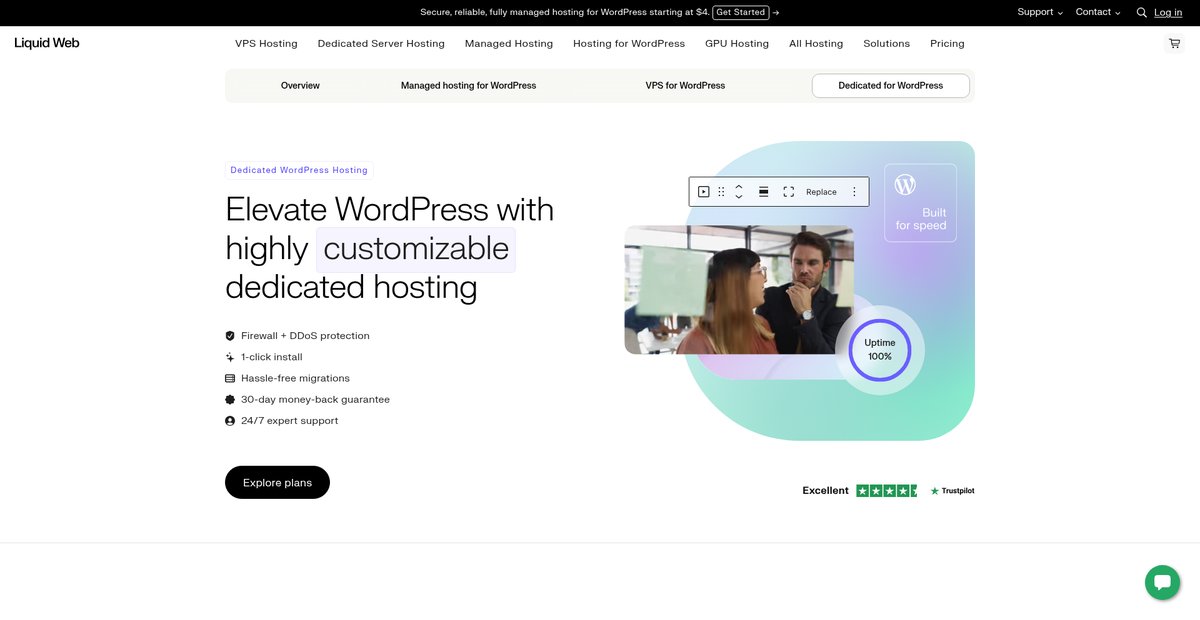The height and width of the screenshot is (620, 1200).
Task: Go to Liquid Web home via logo
Action: tap(47, 43)
